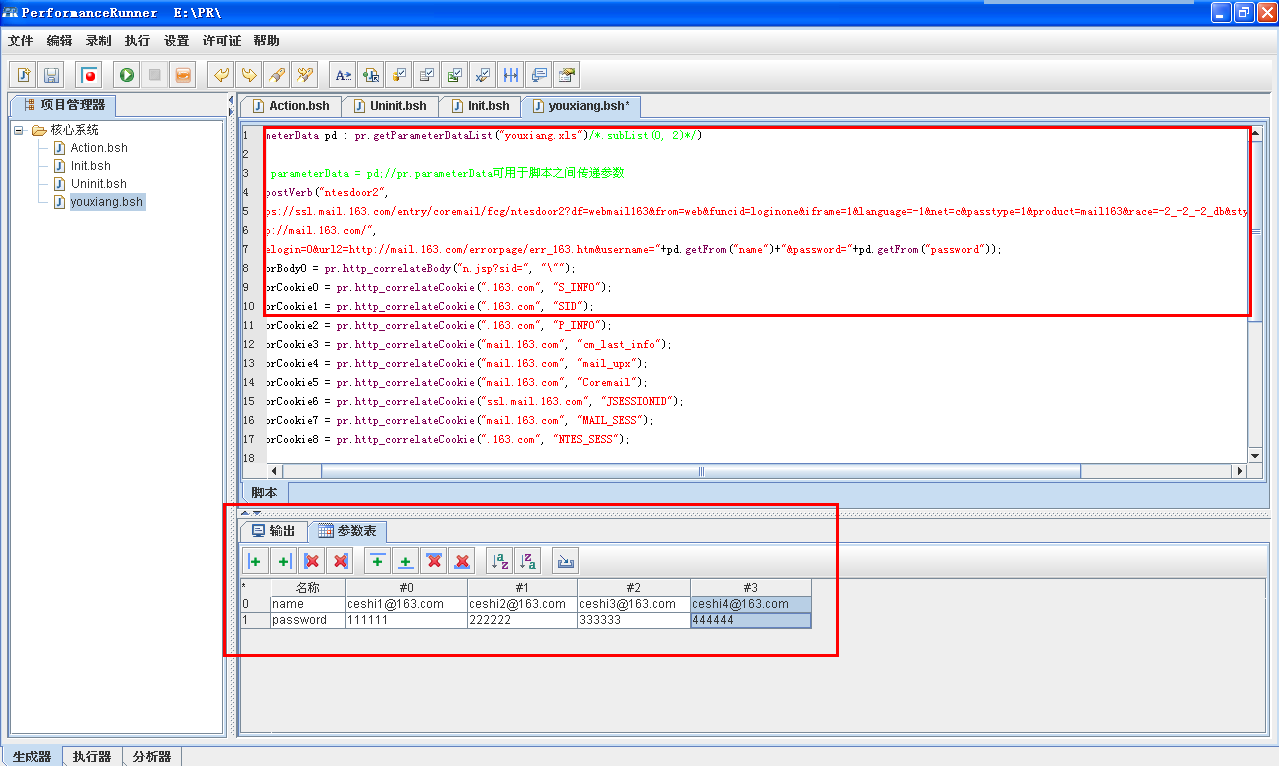This screenshot has width=1279, height=766.
Task: Sort parameter table descending Z to A
Action: point(529,561)
